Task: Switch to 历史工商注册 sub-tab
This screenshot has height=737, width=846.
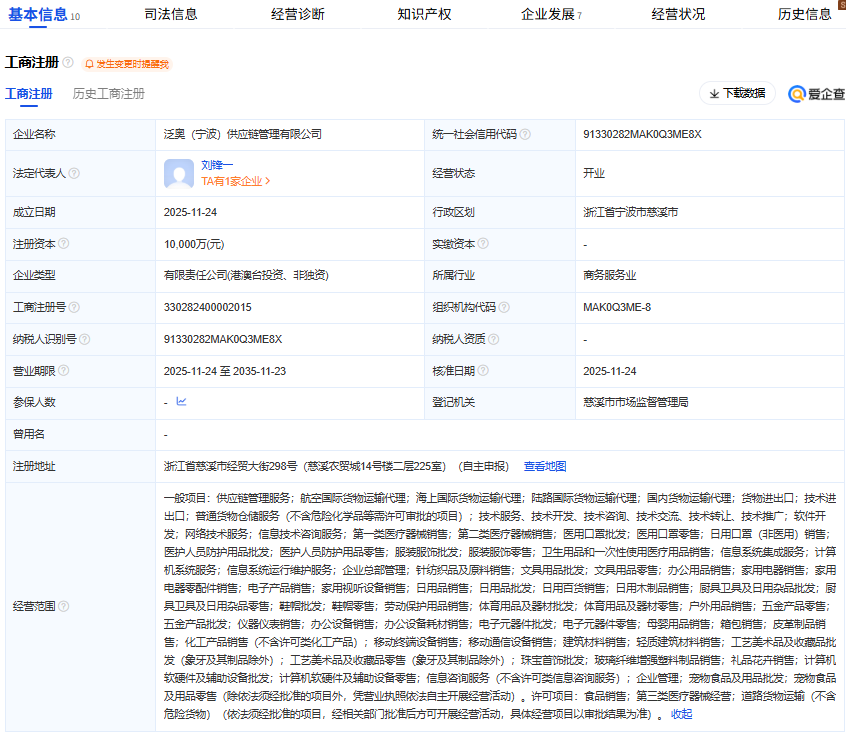Action: 108,94
